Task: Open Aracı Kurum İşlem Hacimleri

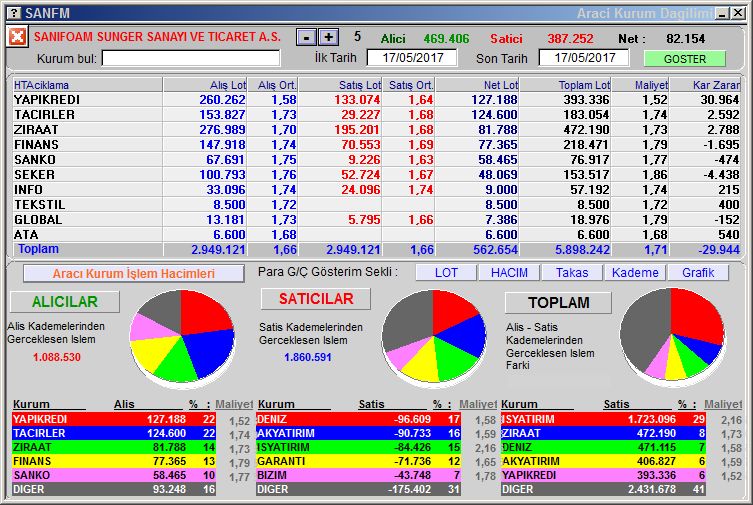Action: click(x=134, y=274)
